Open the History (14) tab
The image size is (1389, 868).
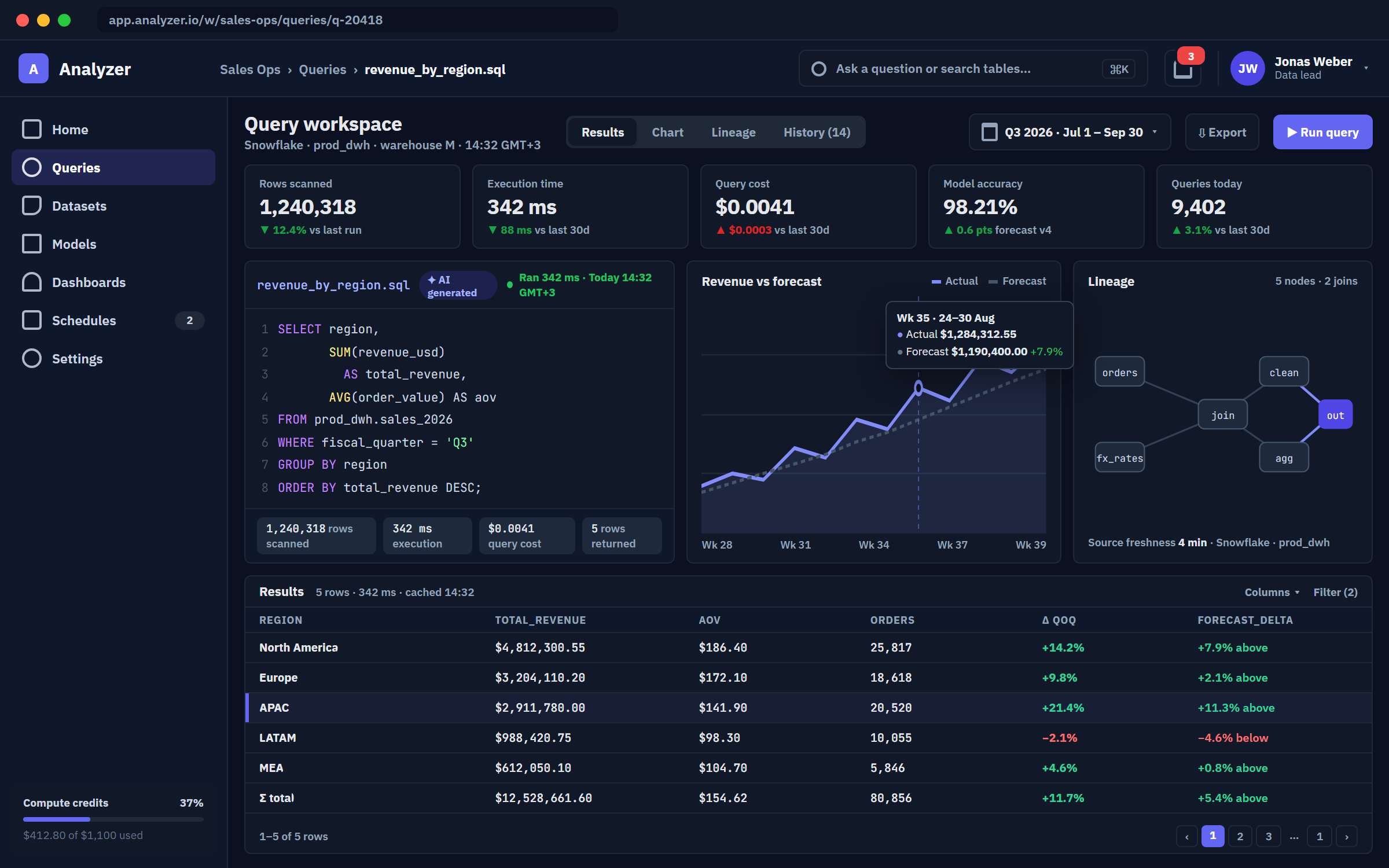click(x=817, y=132)
